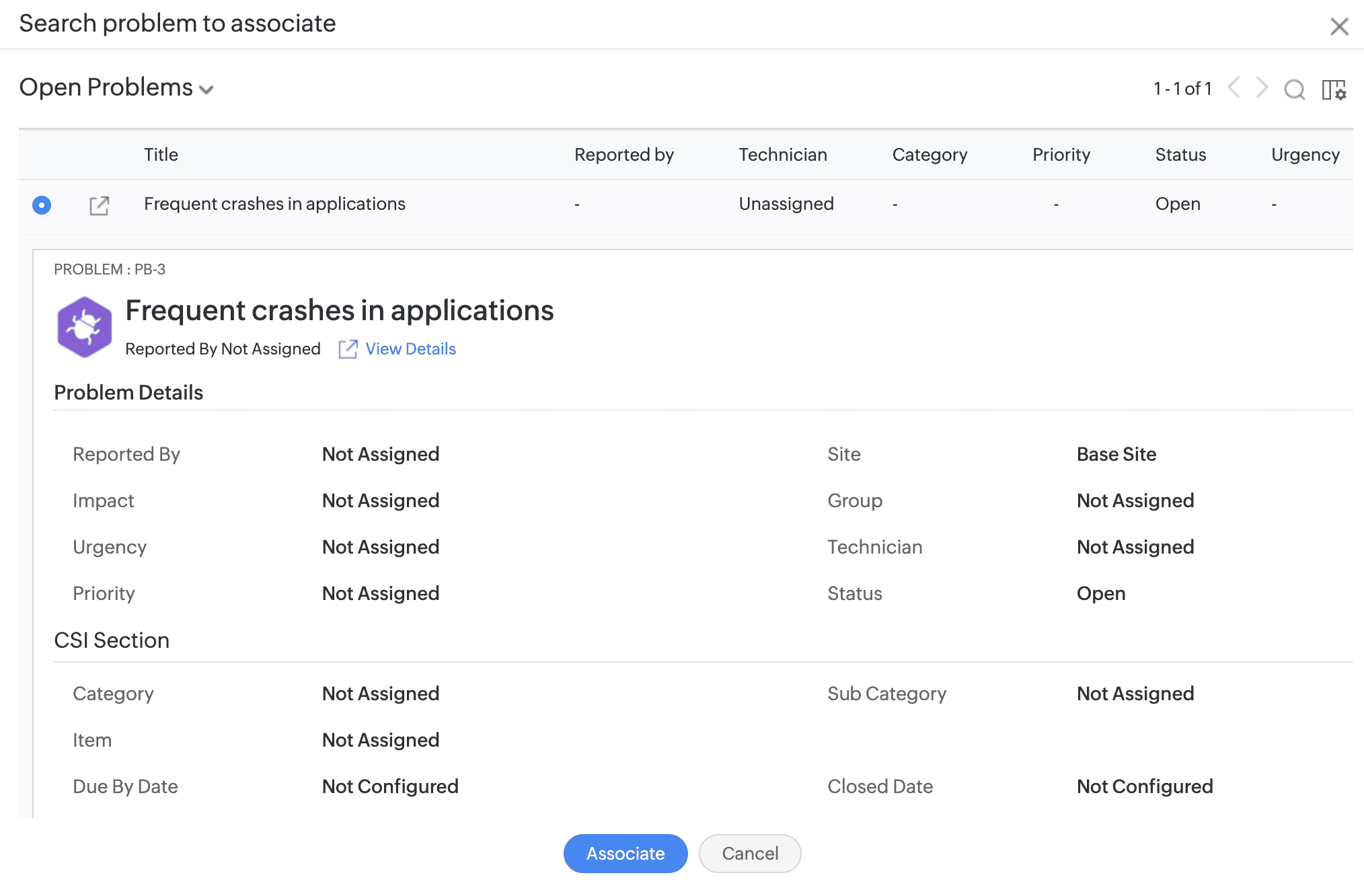The width and height of the screenshot is (1364, 896).
Task: Open problem in new window icon in row
Action: point(99,205)
